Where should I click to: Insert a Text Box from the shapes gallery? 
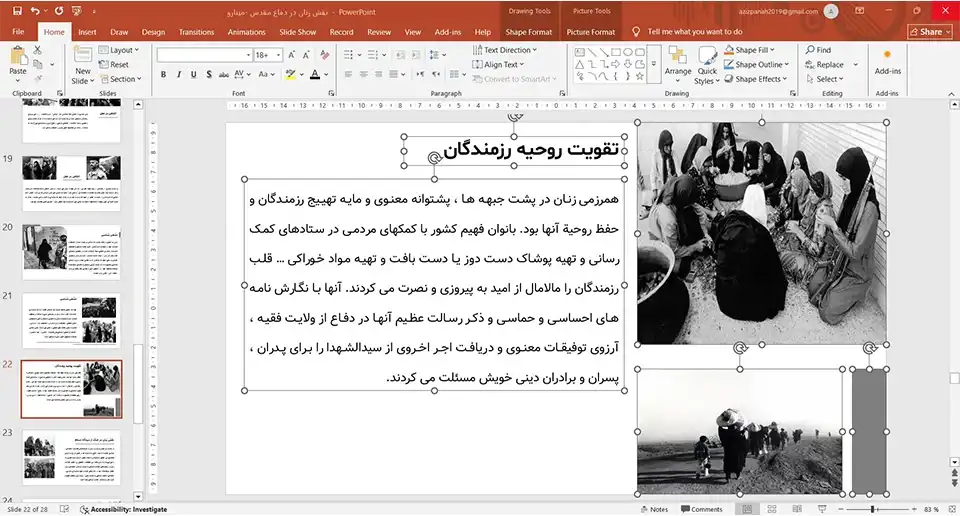[x=579, y=53]
